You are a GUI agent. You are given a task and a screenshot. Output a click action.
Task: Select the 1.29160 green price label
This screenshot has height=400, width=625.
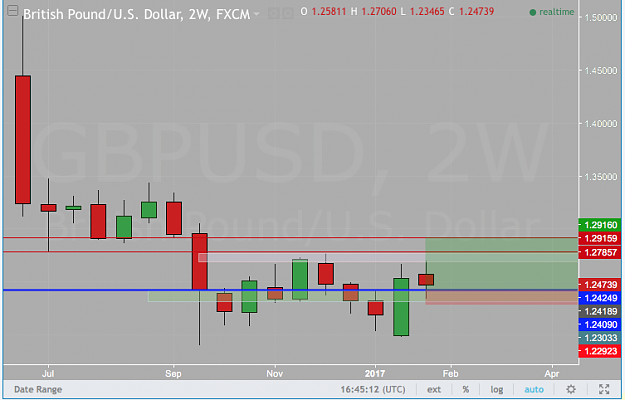pos(600,225)
